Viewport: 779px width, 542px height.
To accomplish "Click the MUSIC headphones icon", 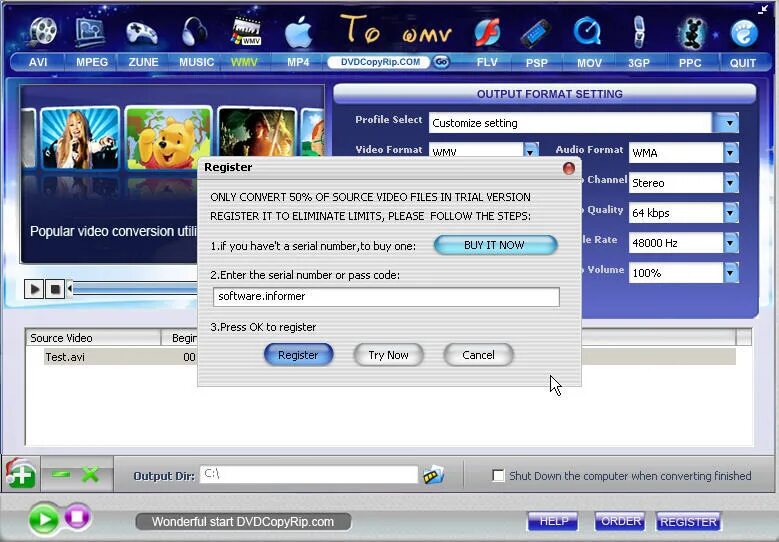I will (x=194, y=31).
